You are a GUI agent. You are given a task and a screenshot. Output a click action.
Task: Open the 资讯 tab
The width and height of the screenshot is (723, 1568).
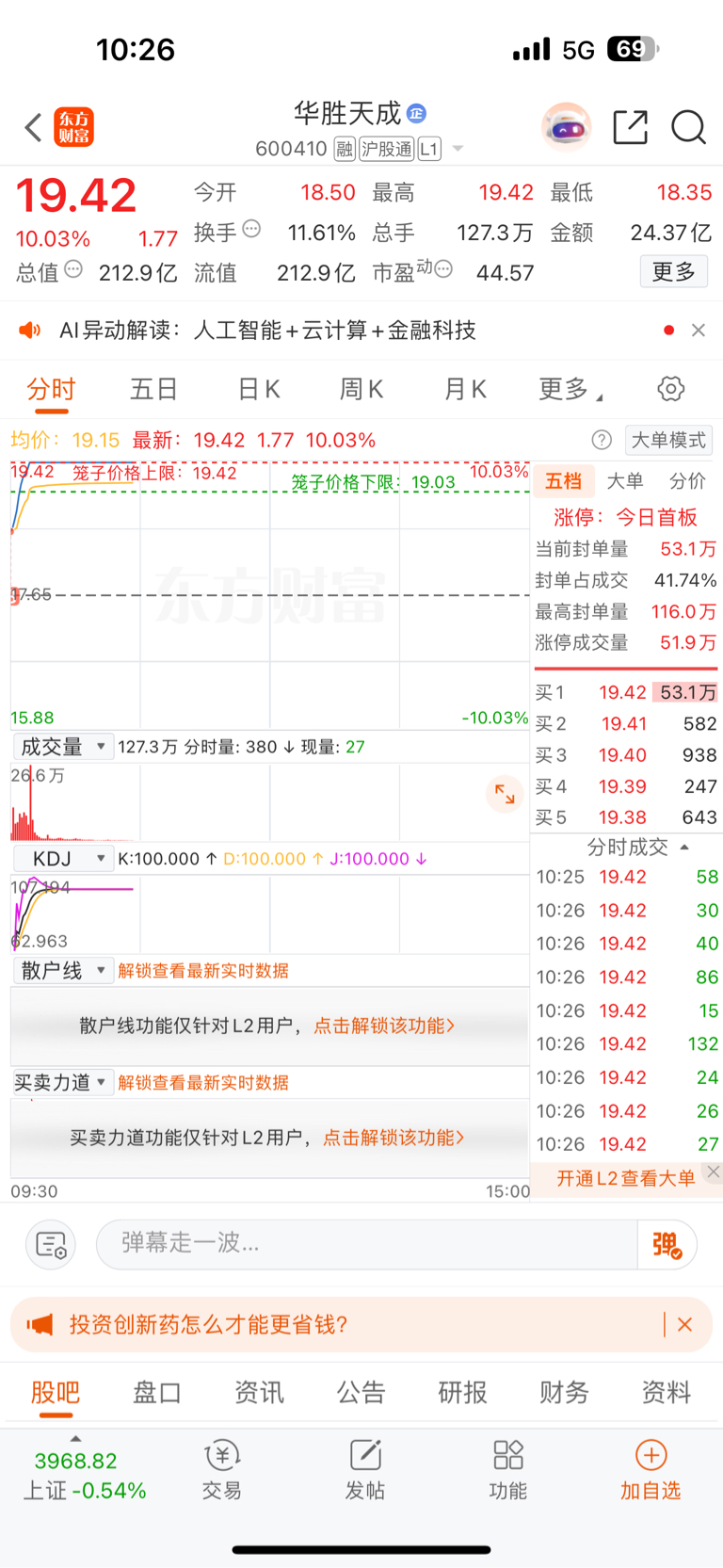point(259,1393)
